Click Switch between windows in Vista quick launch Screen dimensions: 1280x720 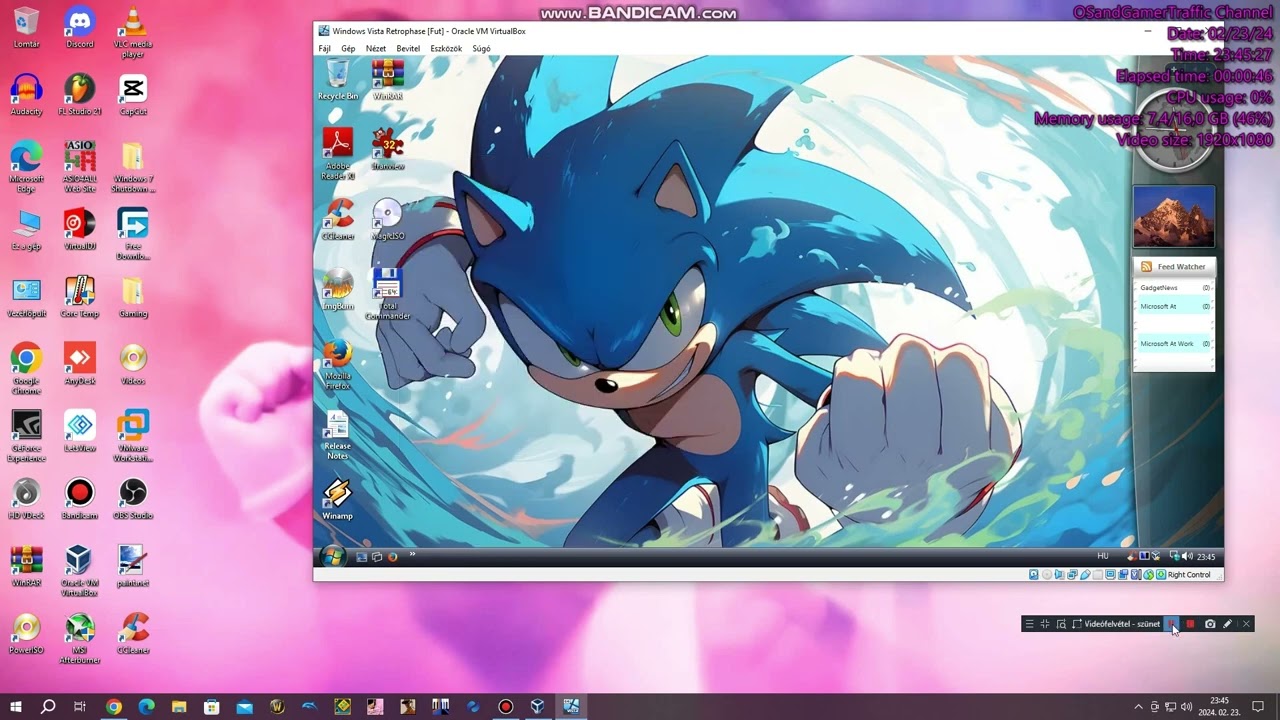[377, 557]
